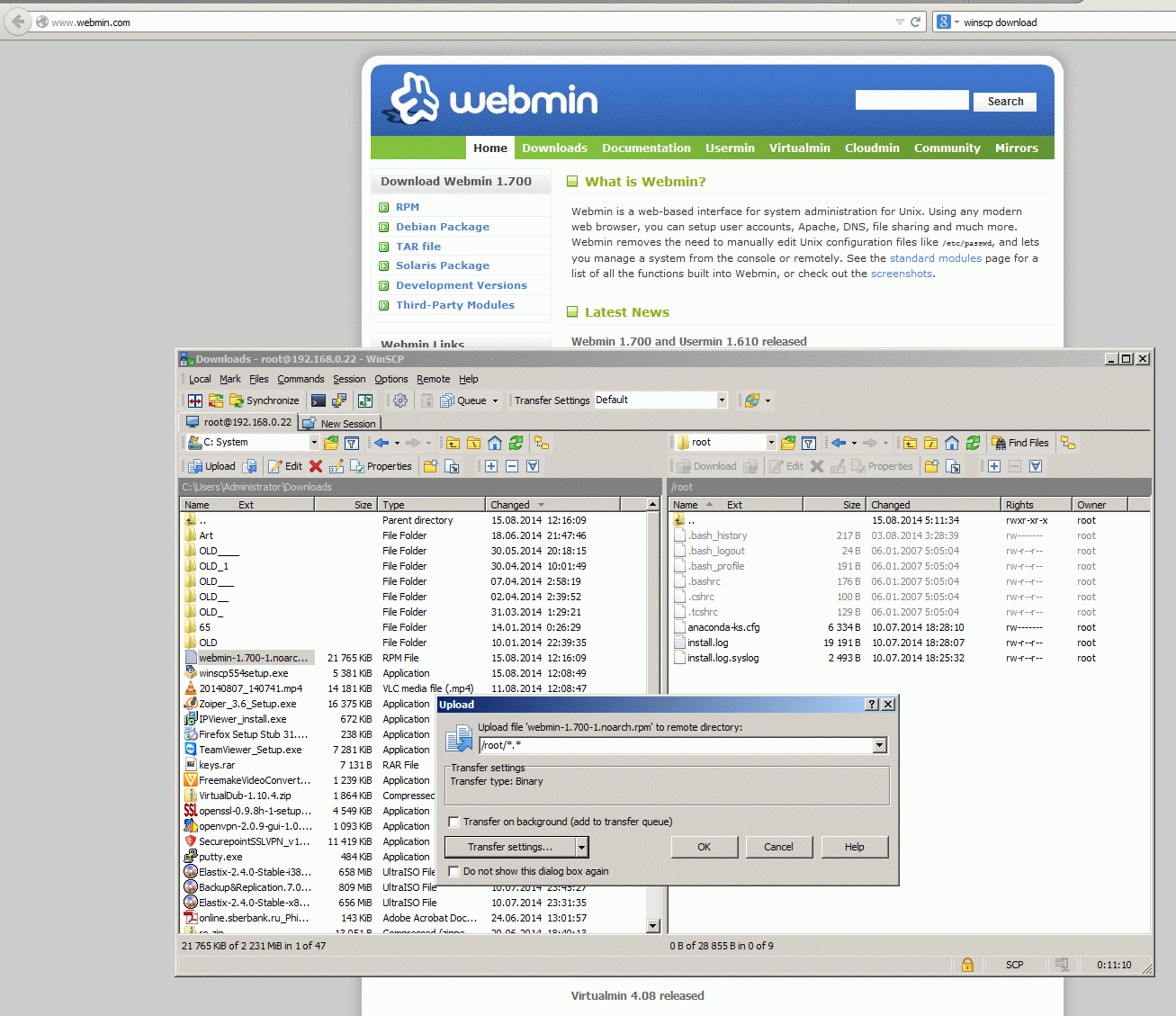This screenshot has height=1016, width=1176.
Task: Open local back history dropdown arrow
Action: (397, 443)
